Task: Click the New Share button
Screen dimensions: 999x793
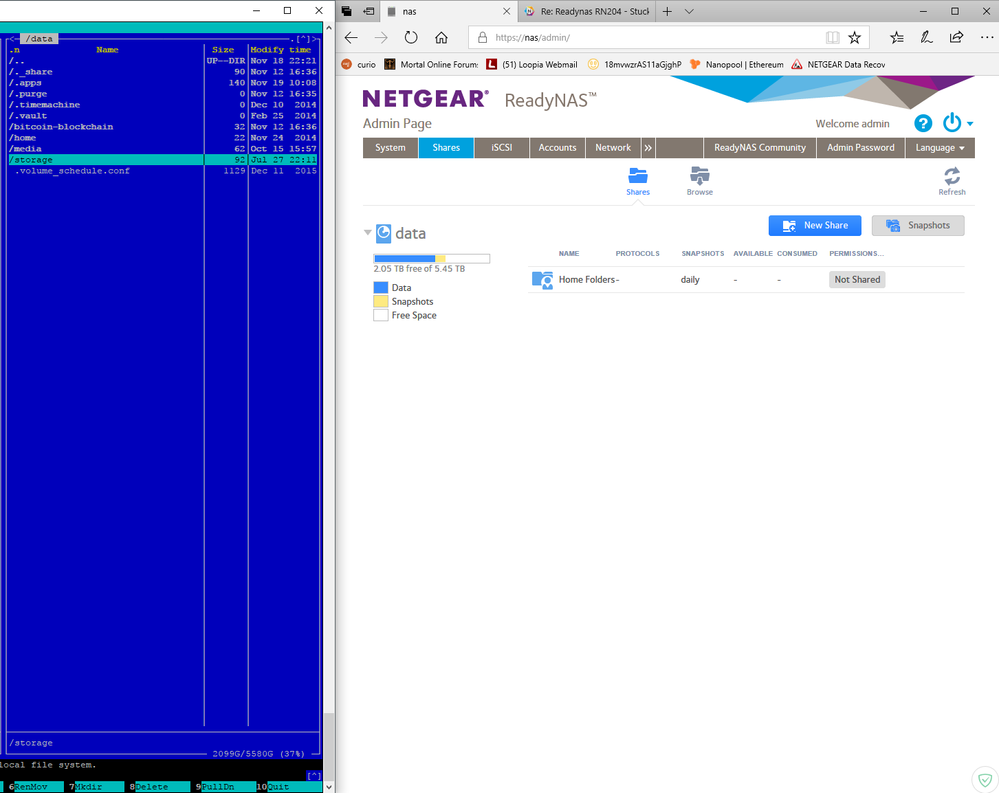Action: point(815,225)
